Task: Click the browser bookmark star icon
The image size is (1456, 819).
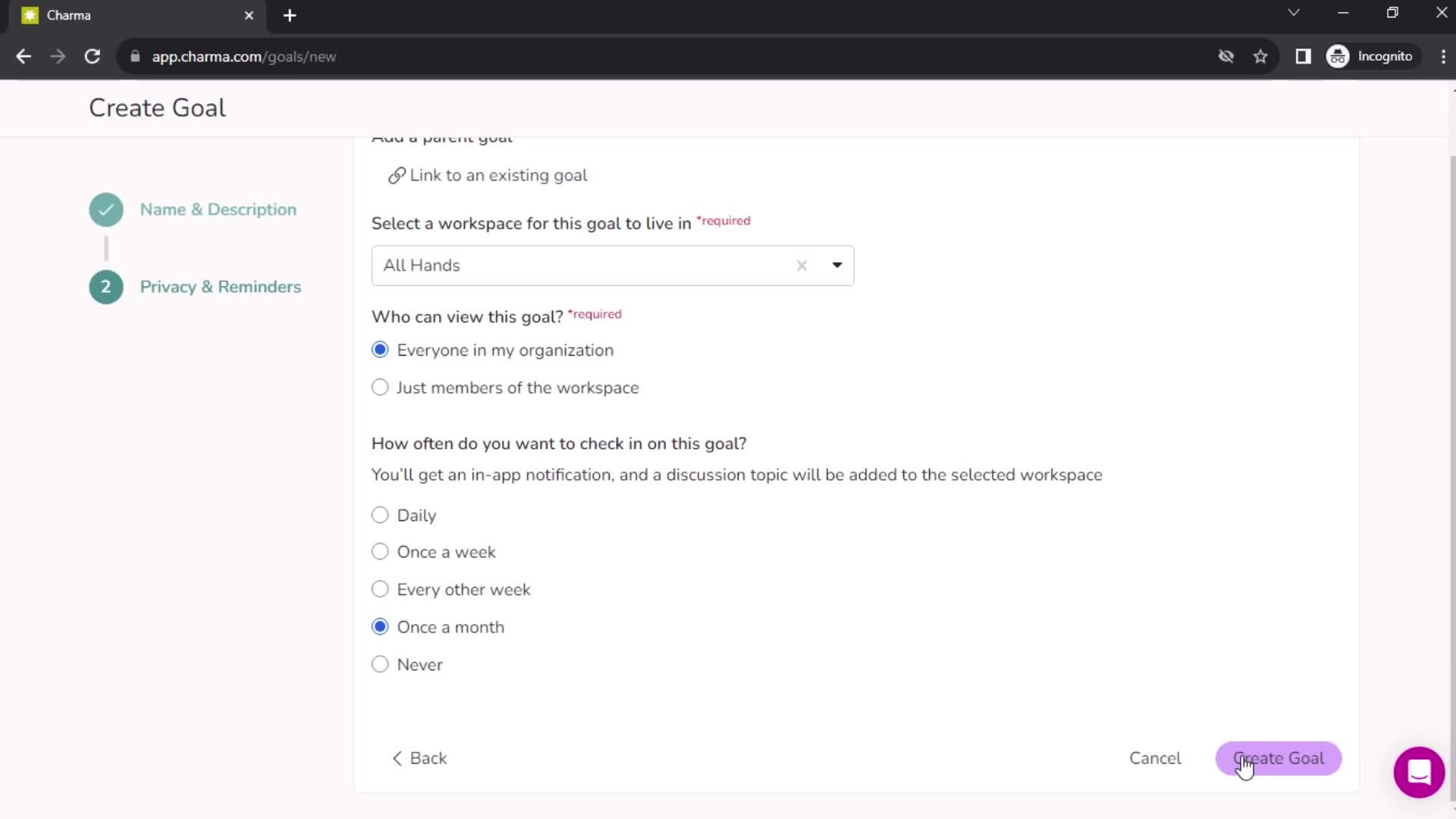Action: pyautogui.click(x=1261, y=56)
